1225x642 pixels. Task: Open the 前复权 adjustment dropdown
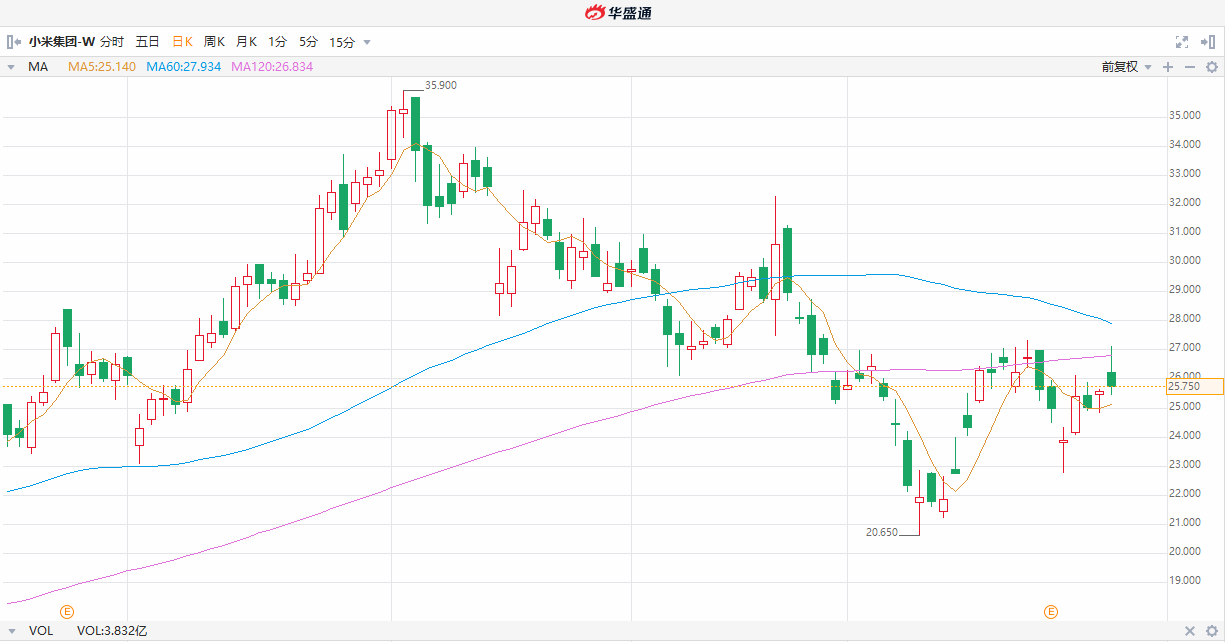(1125, 67)
